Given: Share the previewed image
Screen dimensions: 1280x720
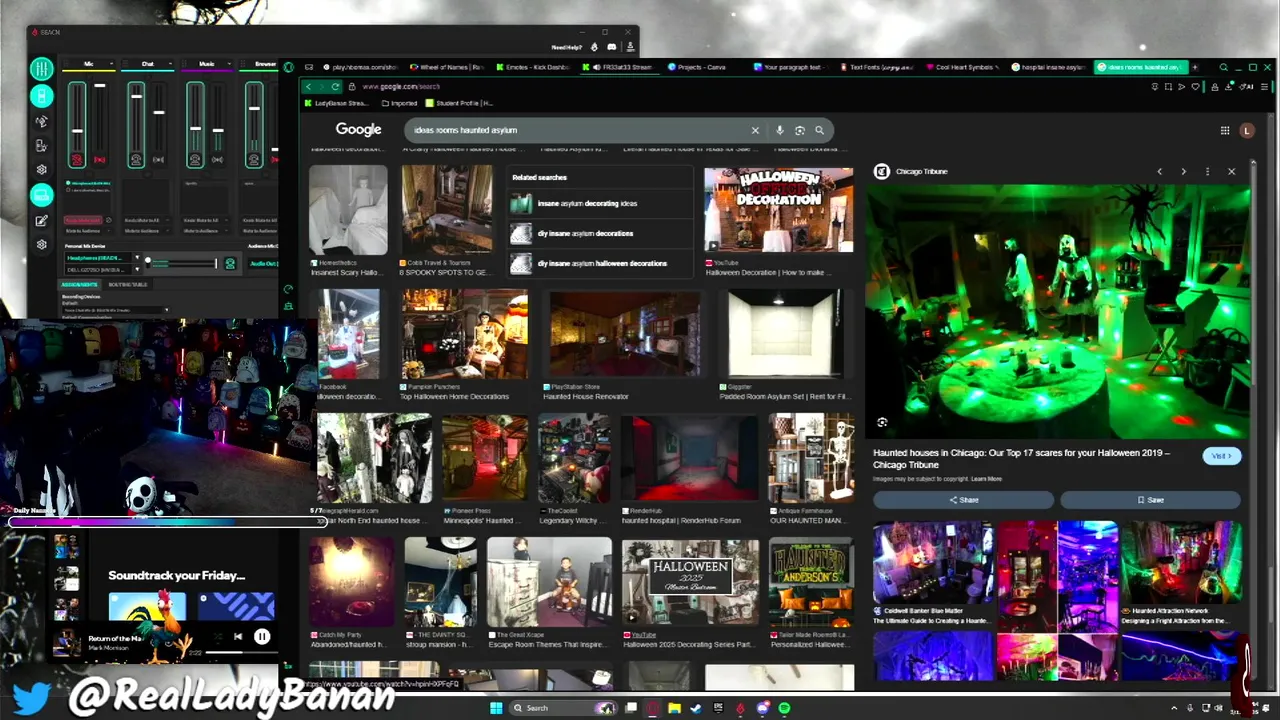Looking at the screenshot, I should coord(964,500).
